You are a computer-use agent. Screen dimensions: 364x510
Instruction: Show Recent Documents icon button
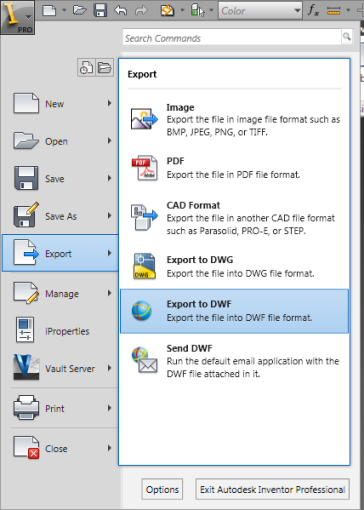pos(86,68)
